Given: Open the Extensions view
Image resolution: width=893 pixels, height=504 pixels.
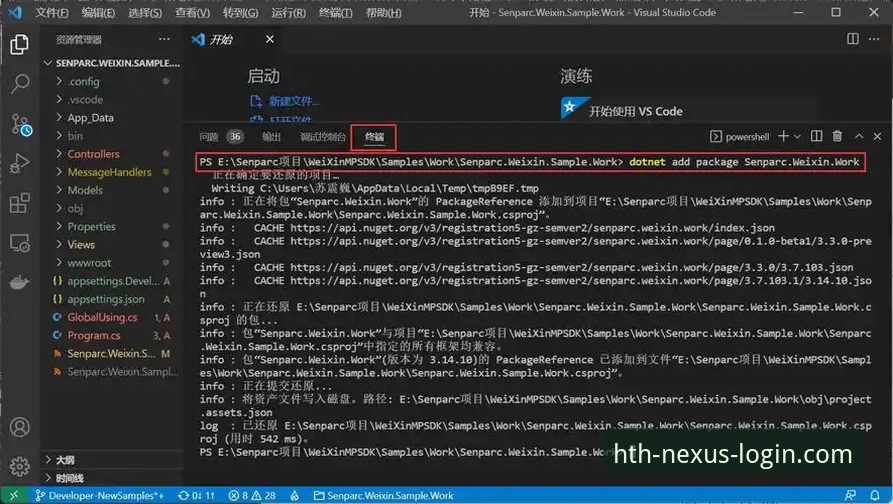Looking at the screenshot, I should (19, 203).
